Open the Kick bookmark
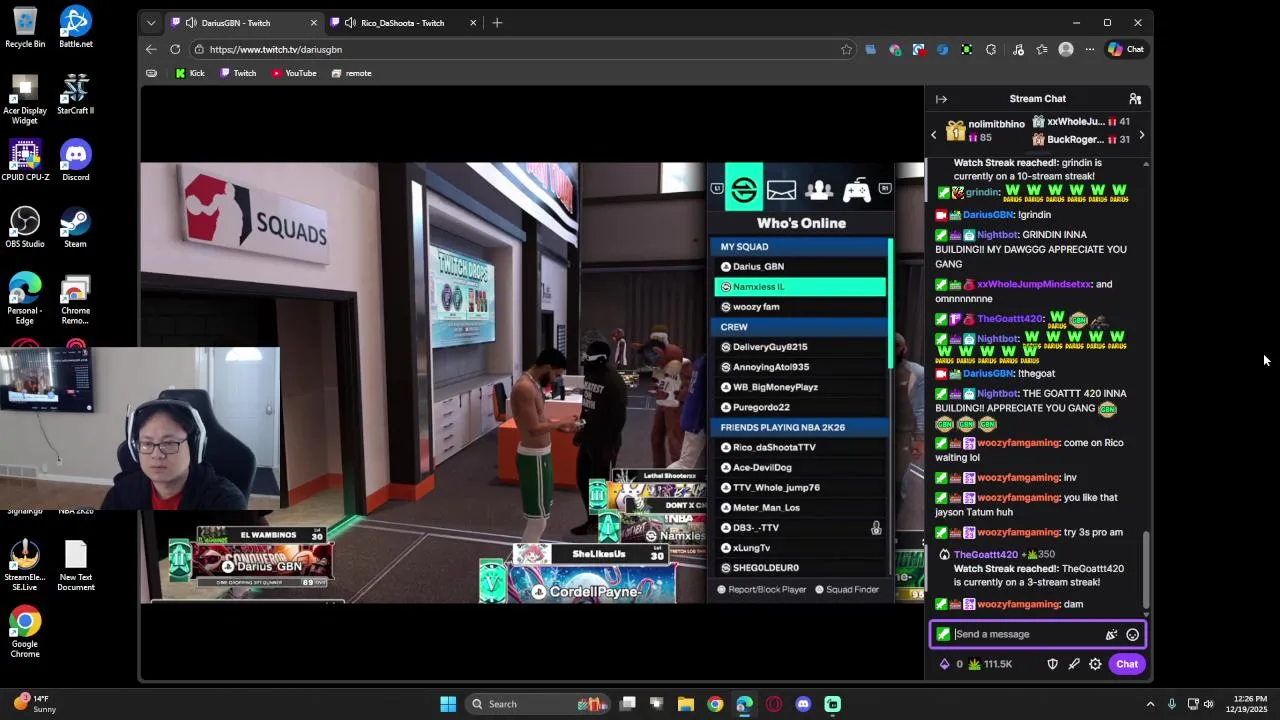 (190, 73)
